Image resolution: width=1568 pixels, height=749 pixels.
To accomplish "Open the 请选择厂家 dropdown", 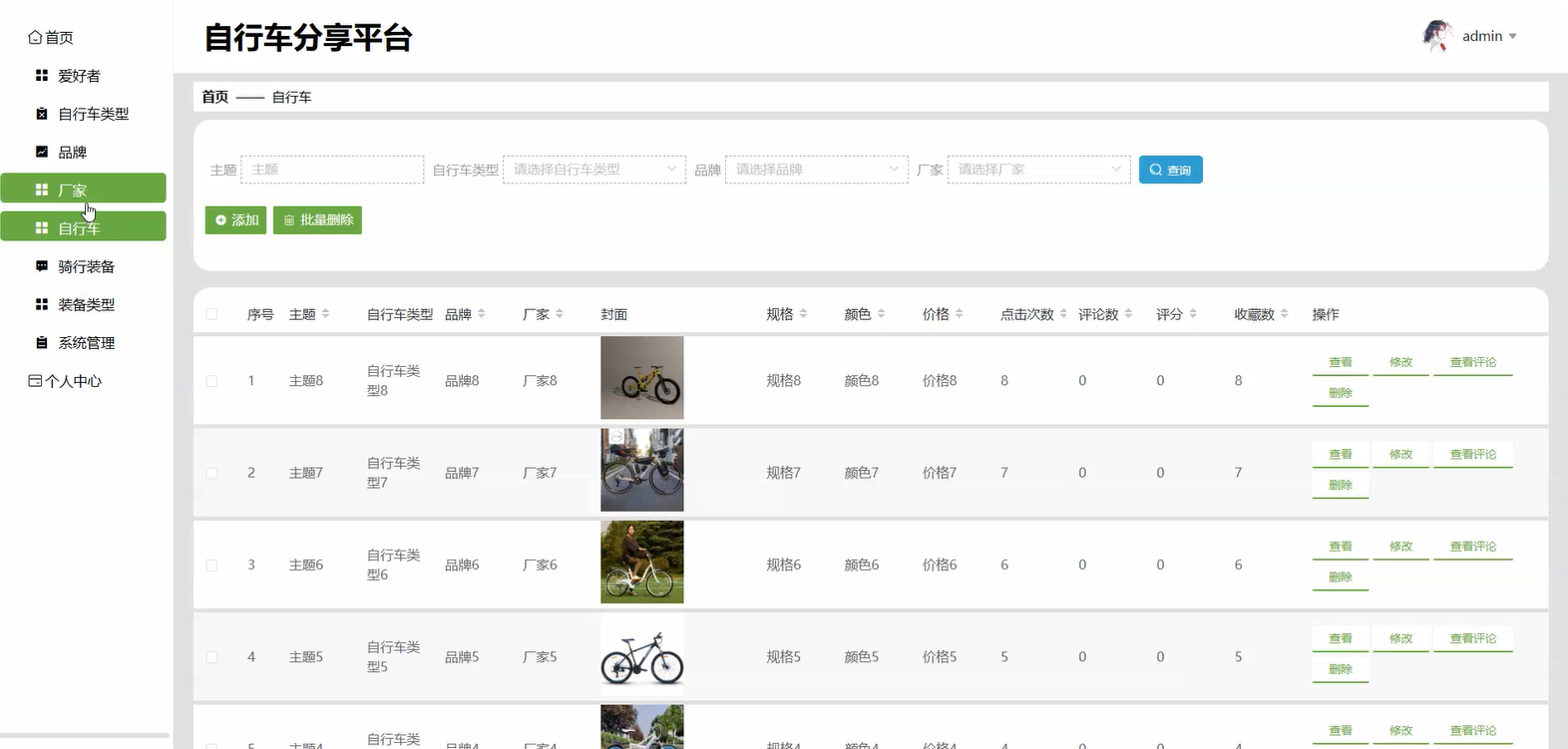I will click(x=1039, y=170).
